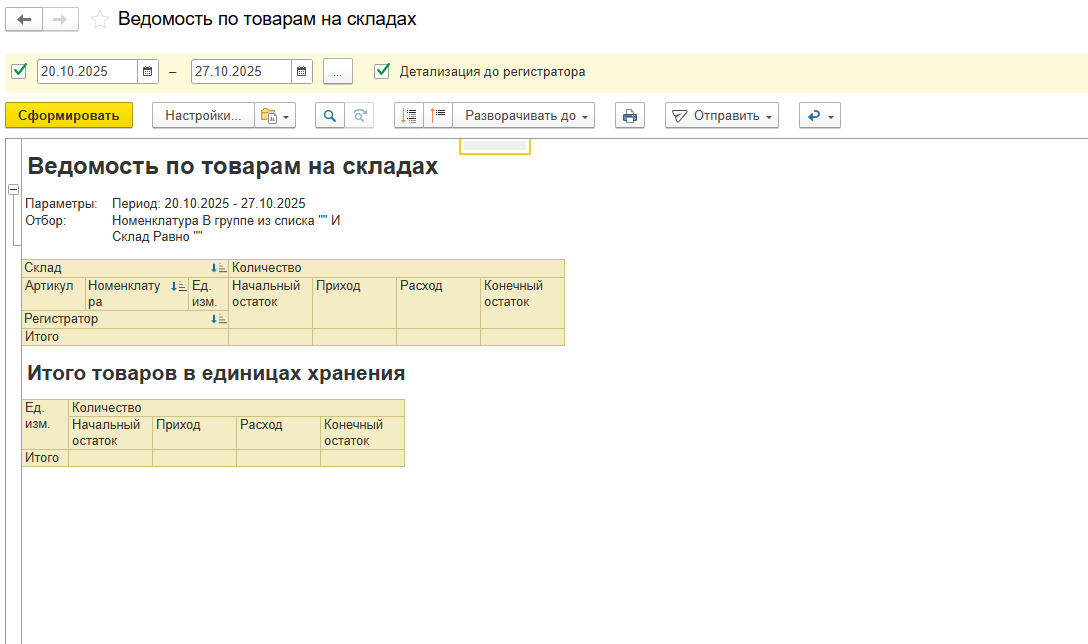Click the ellipsis period selection button
The height and width of the screenshot is (644, 1088).
(338, 72)
